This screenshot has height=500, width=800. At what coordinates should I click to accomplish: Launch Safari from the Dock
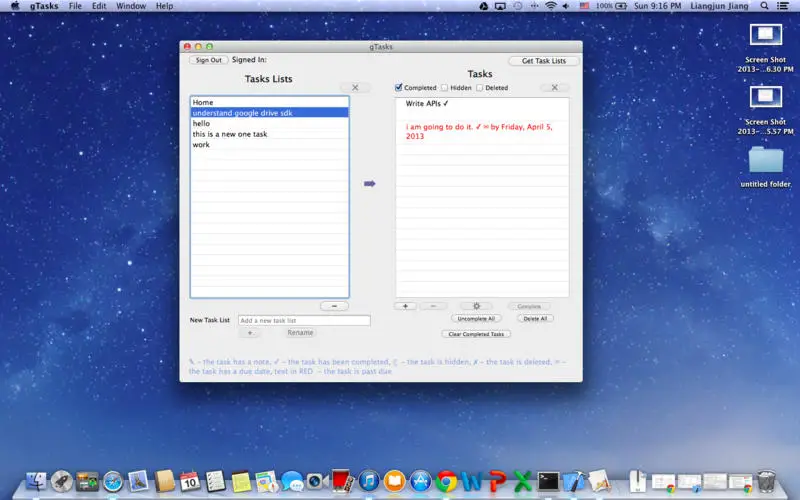113,481
